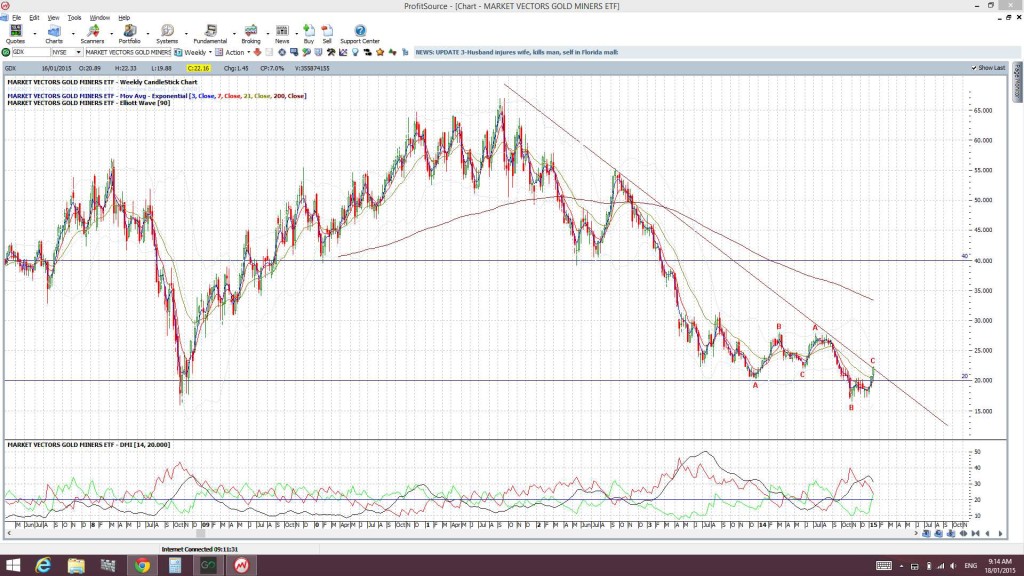Click the first blue icon on the chart's bottom bar
Image resolution: width=1024 pixels, height=576 pixels.
[926, 534]
